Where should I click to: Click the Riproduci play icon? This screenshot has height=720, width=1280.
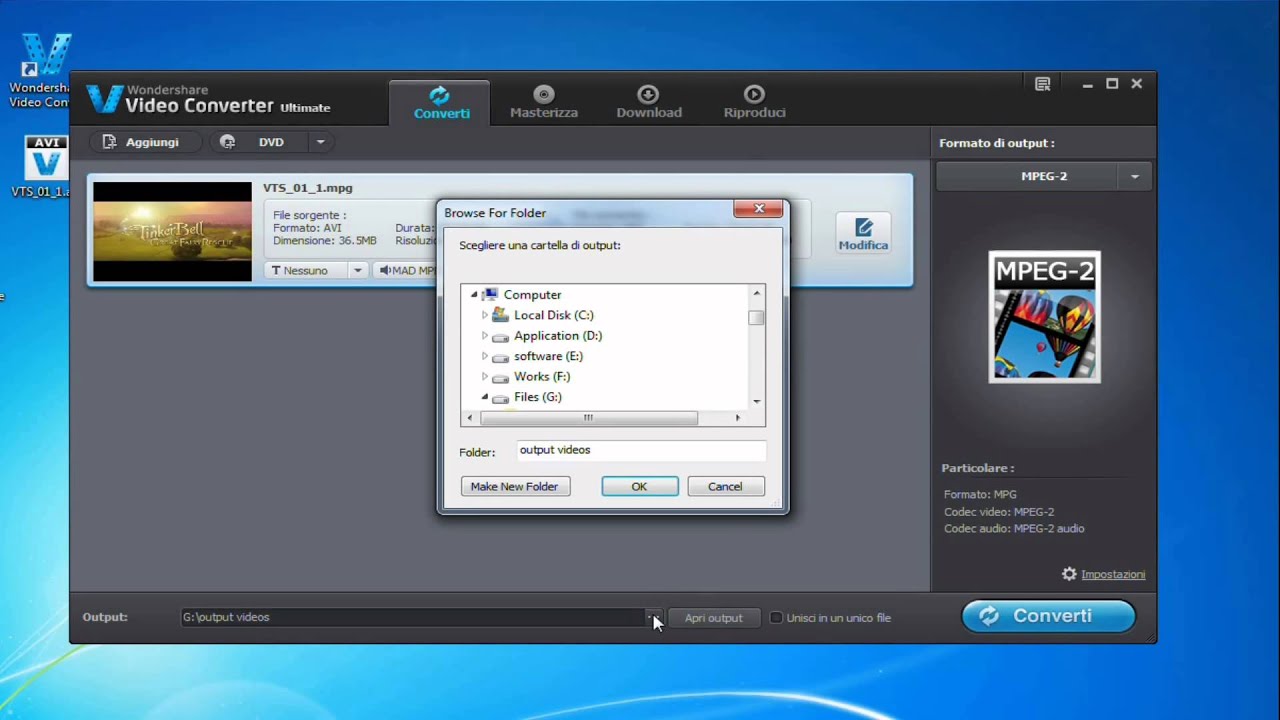[754, 95]
